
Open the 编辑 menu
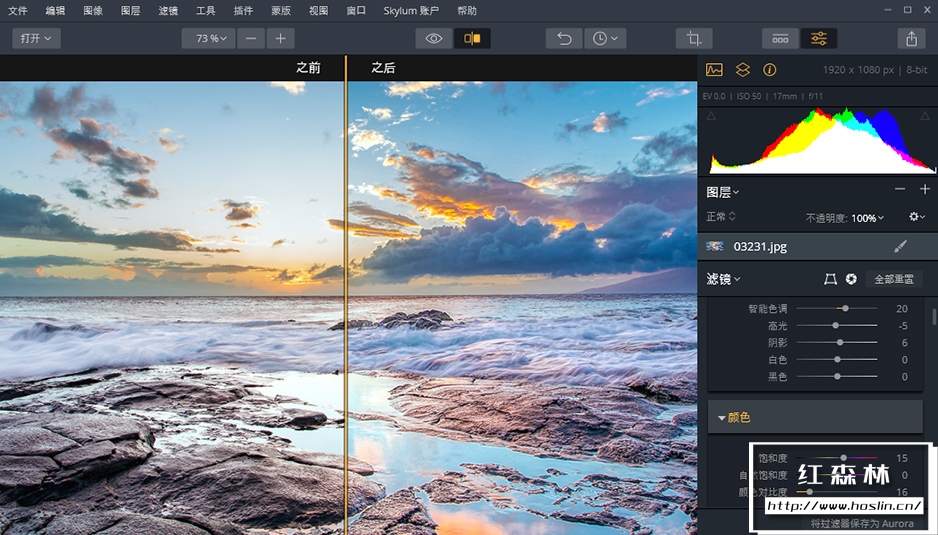[55, 11]
